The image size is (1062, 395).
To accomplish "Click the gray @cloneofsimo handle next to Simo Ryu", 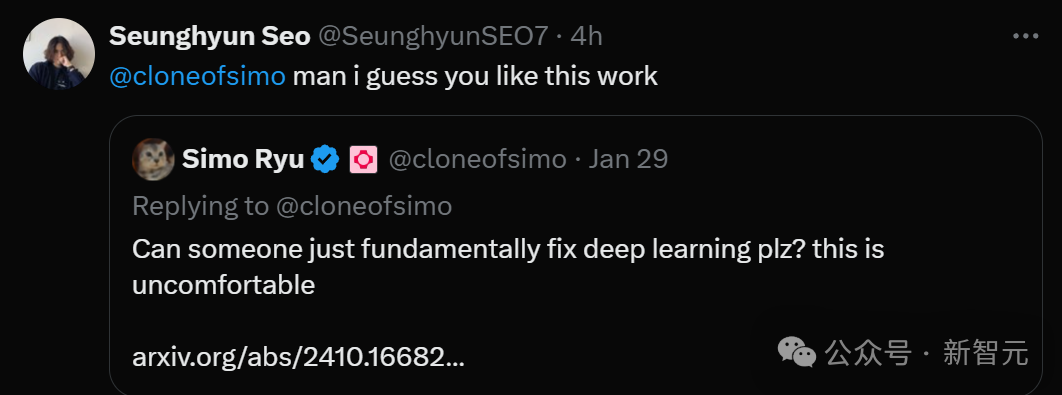I will point(477,159).
